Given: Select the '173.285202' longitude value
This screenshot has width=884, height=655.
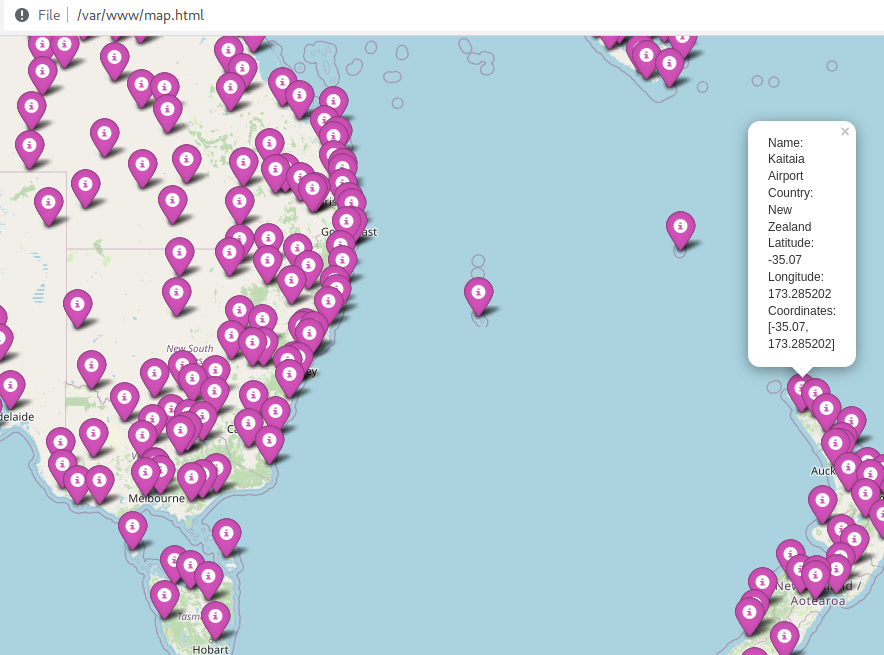Looking at the screenshot, I should (x=799, y=294).
